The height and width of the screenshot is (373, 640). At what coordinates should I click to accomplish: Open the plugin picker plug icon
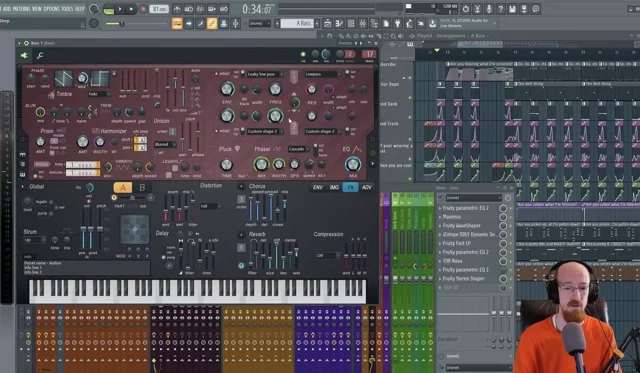pyautogui.click(x=397, y=24)
